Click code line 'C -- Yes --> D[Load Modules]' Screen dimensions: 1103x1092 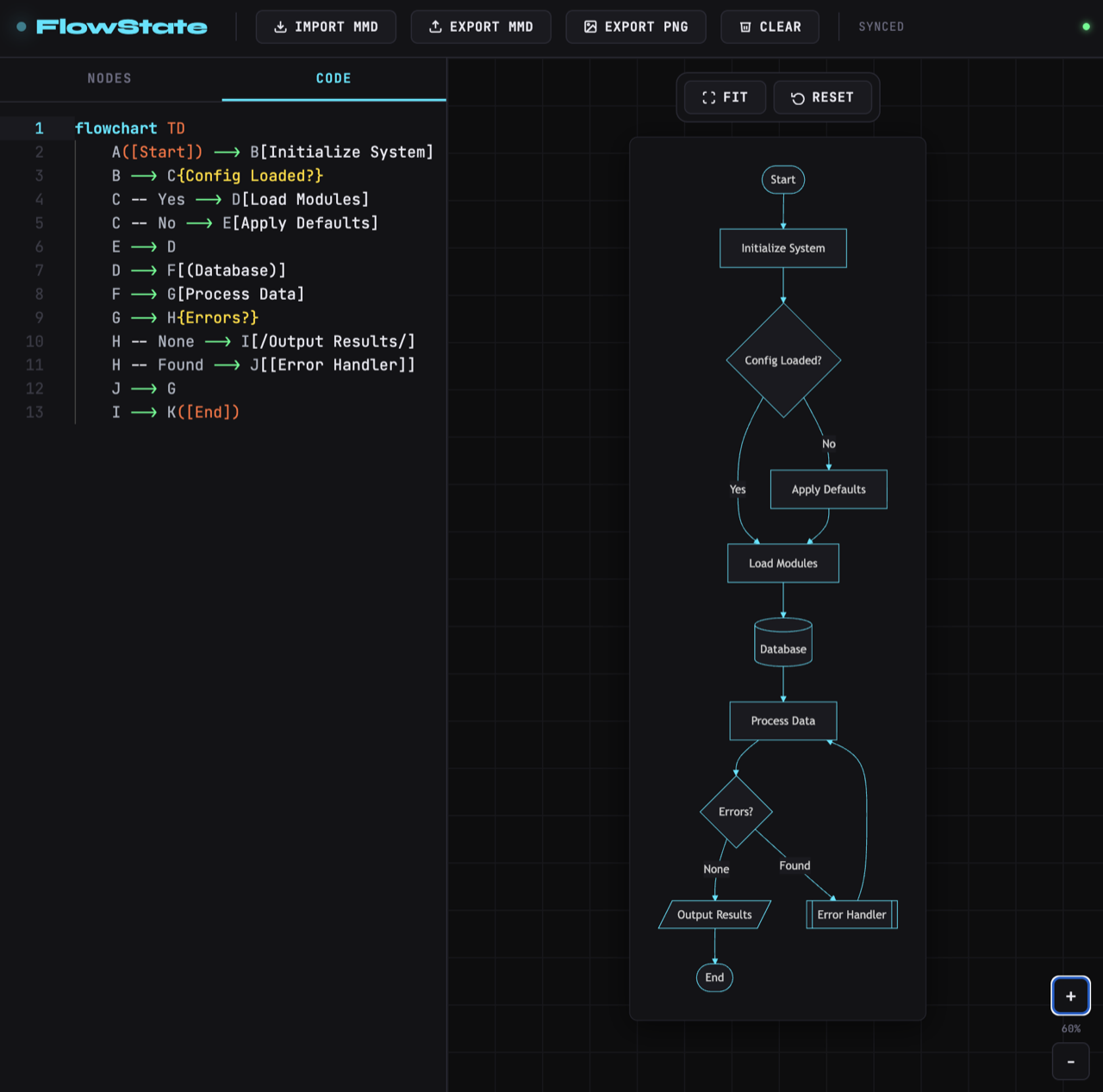[240, 199]
